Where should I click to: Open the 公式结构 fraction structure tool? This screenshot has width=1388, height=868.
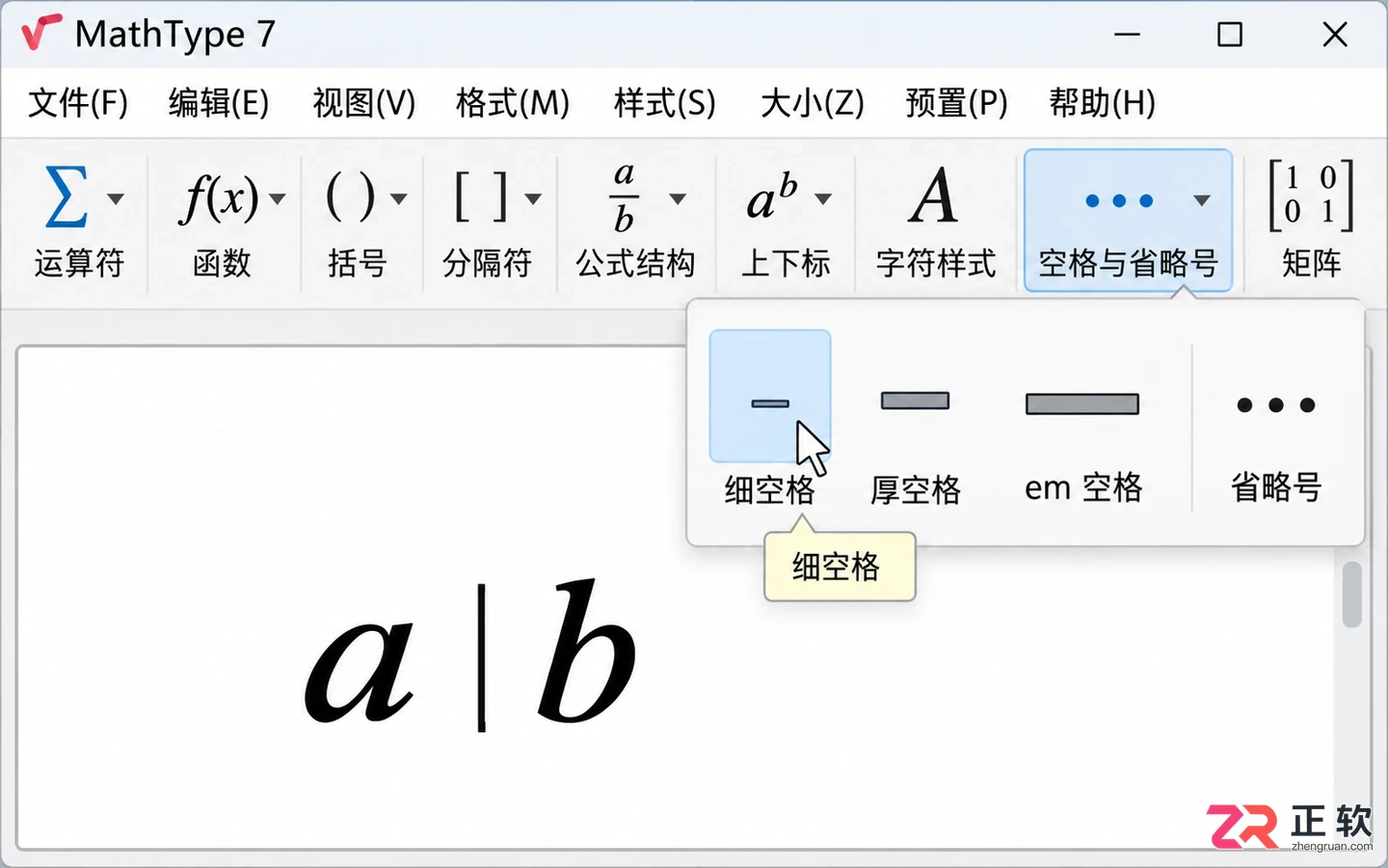pos(636,221)
